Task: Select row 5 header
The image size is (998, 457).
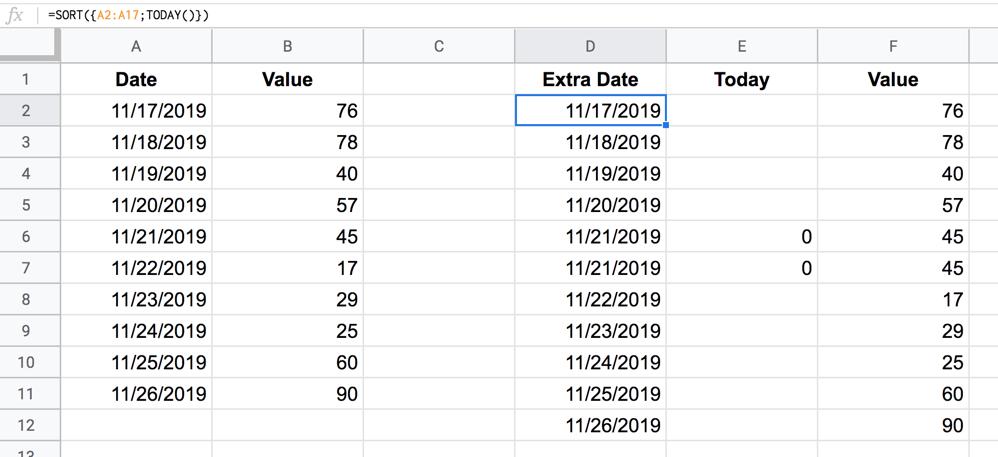Action: (30, 205)
